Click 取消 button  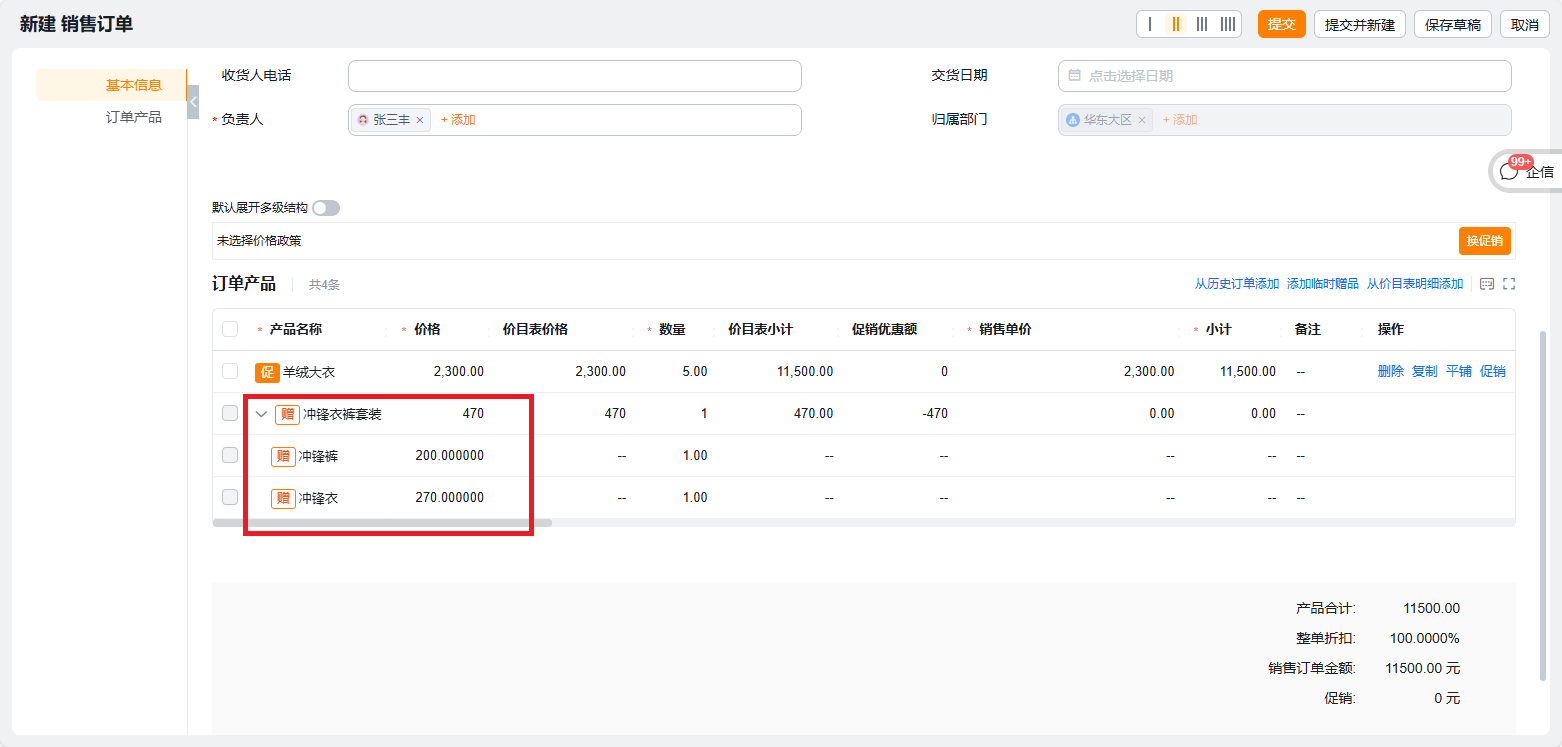click(x=1525, y=24)
